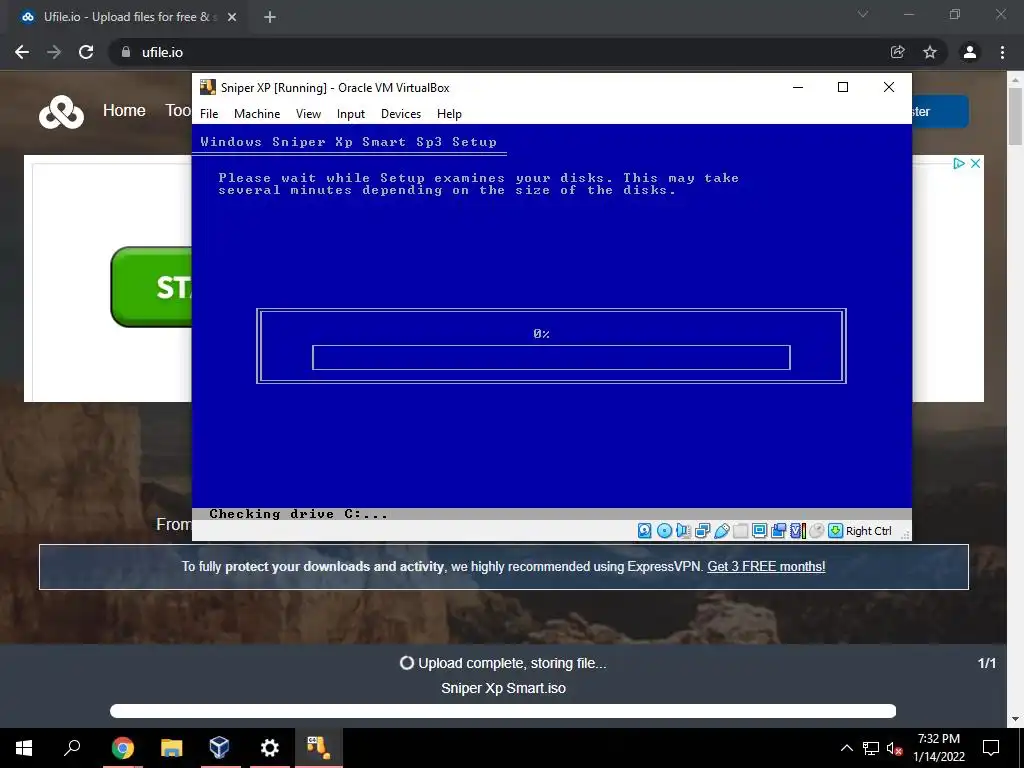Open the VirtualBox File menu

209,114
